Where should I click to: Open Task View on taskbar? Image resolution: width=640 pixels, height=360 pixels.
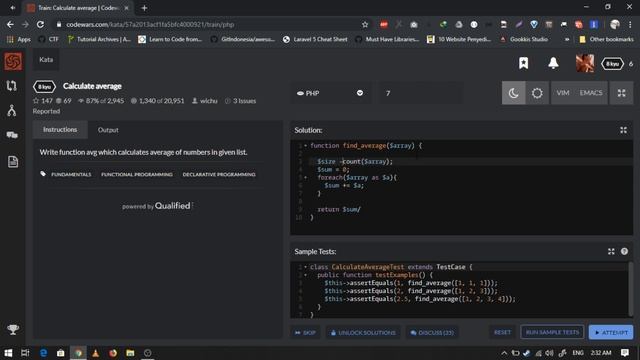pos(25,353)
